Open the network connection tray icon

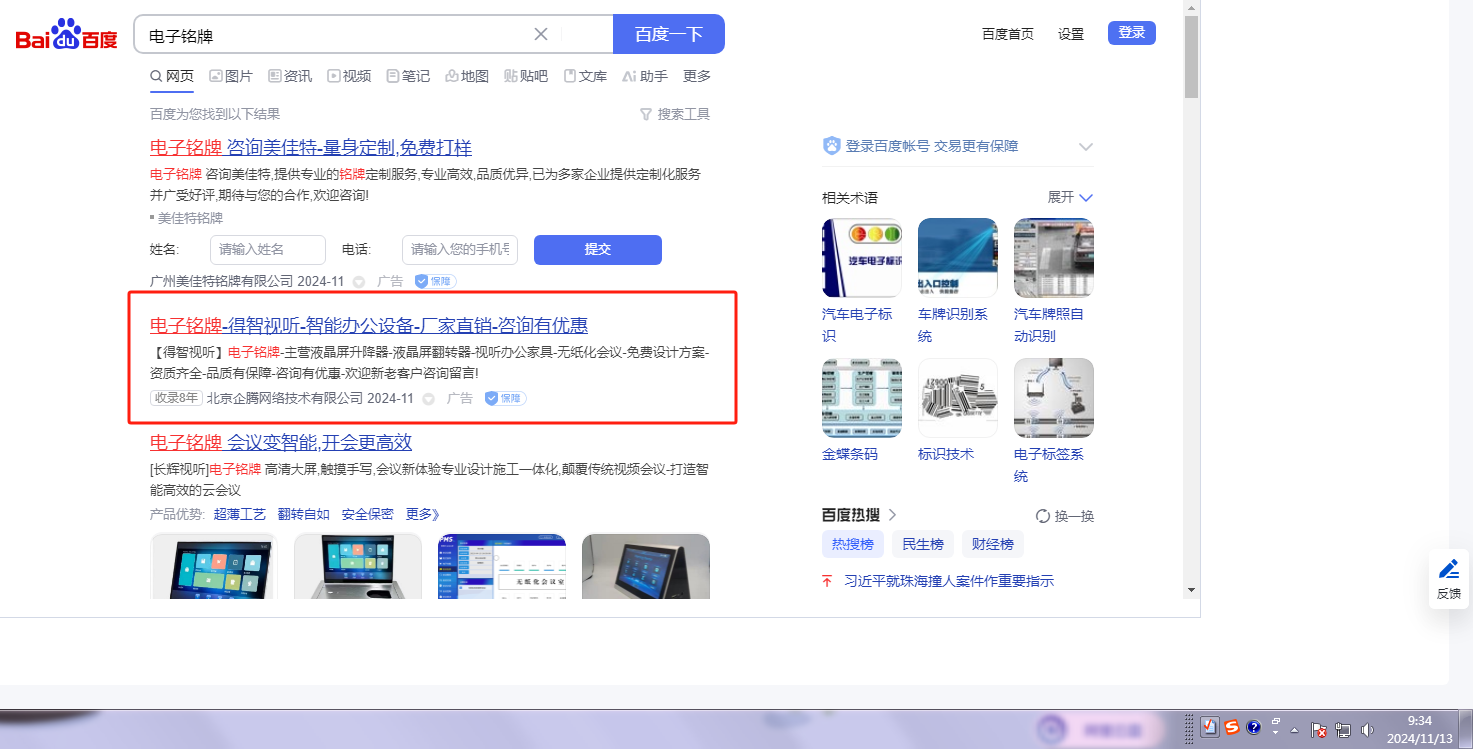[x=1343, y=730]
